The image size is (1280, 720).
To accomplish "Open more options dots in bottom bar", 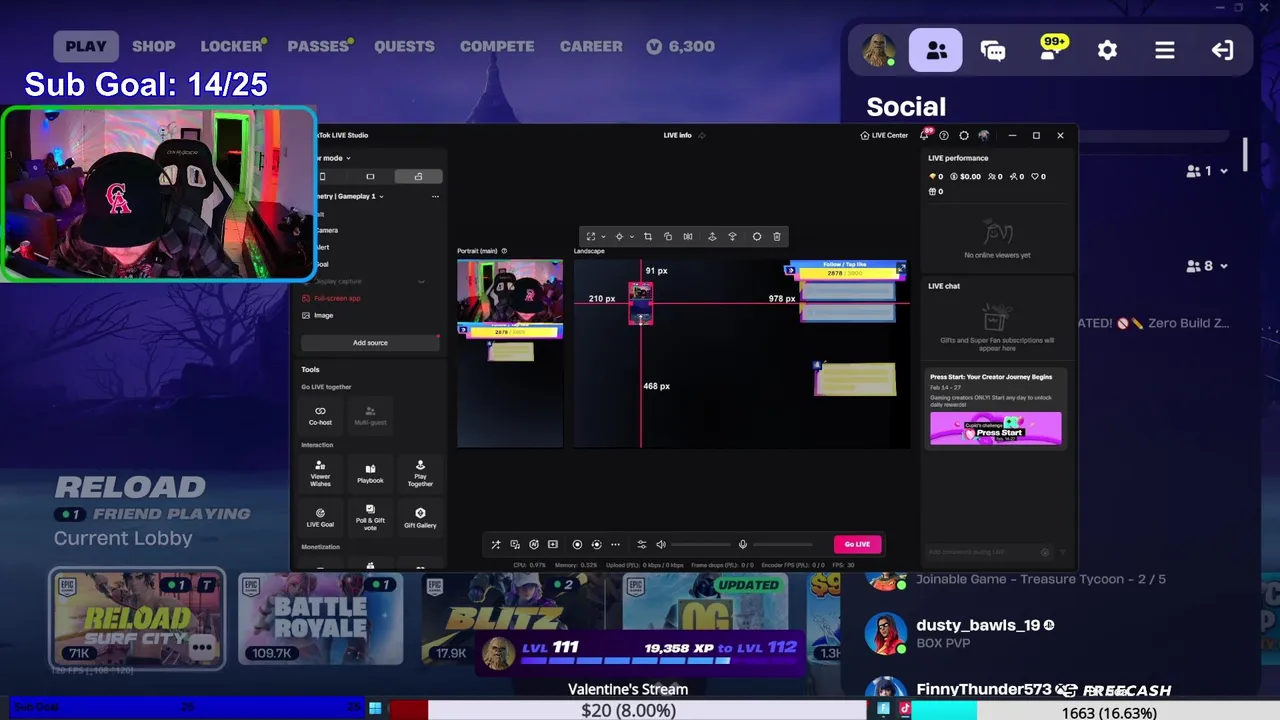I will pyautogui.click(x=615, y=544).
